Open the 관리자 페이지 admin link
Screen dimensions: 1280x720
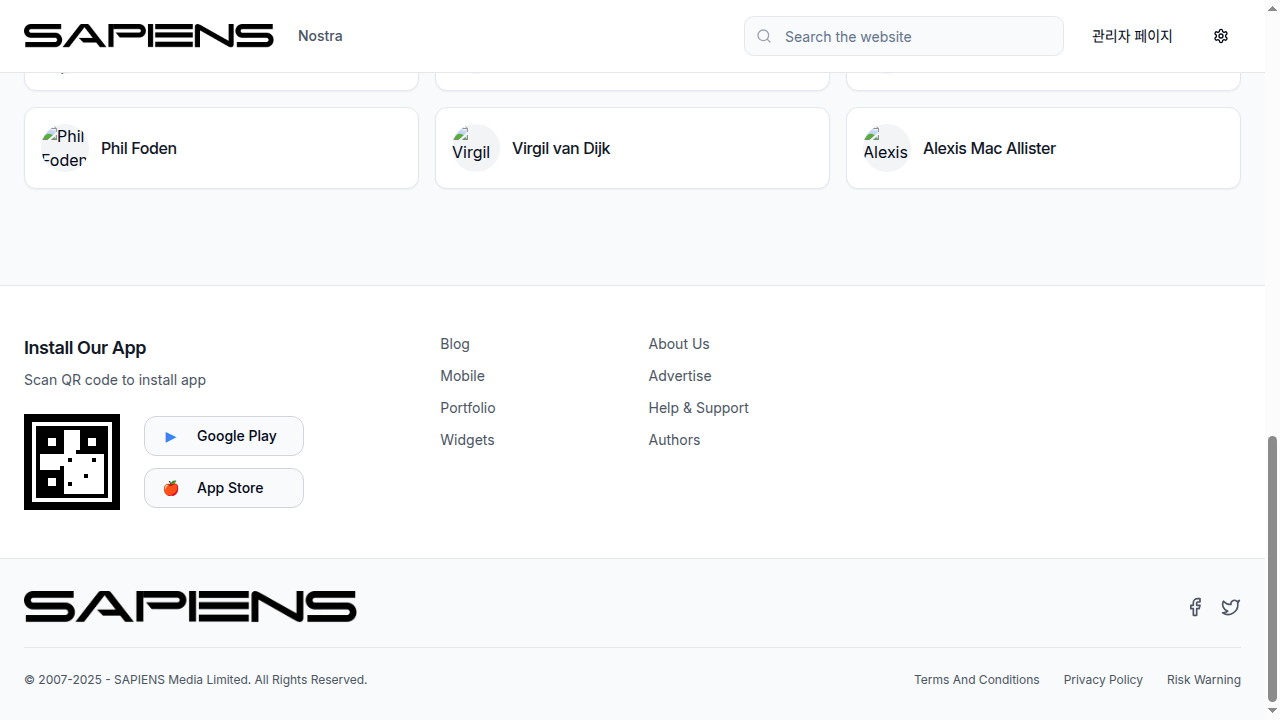click(1132, 36)
